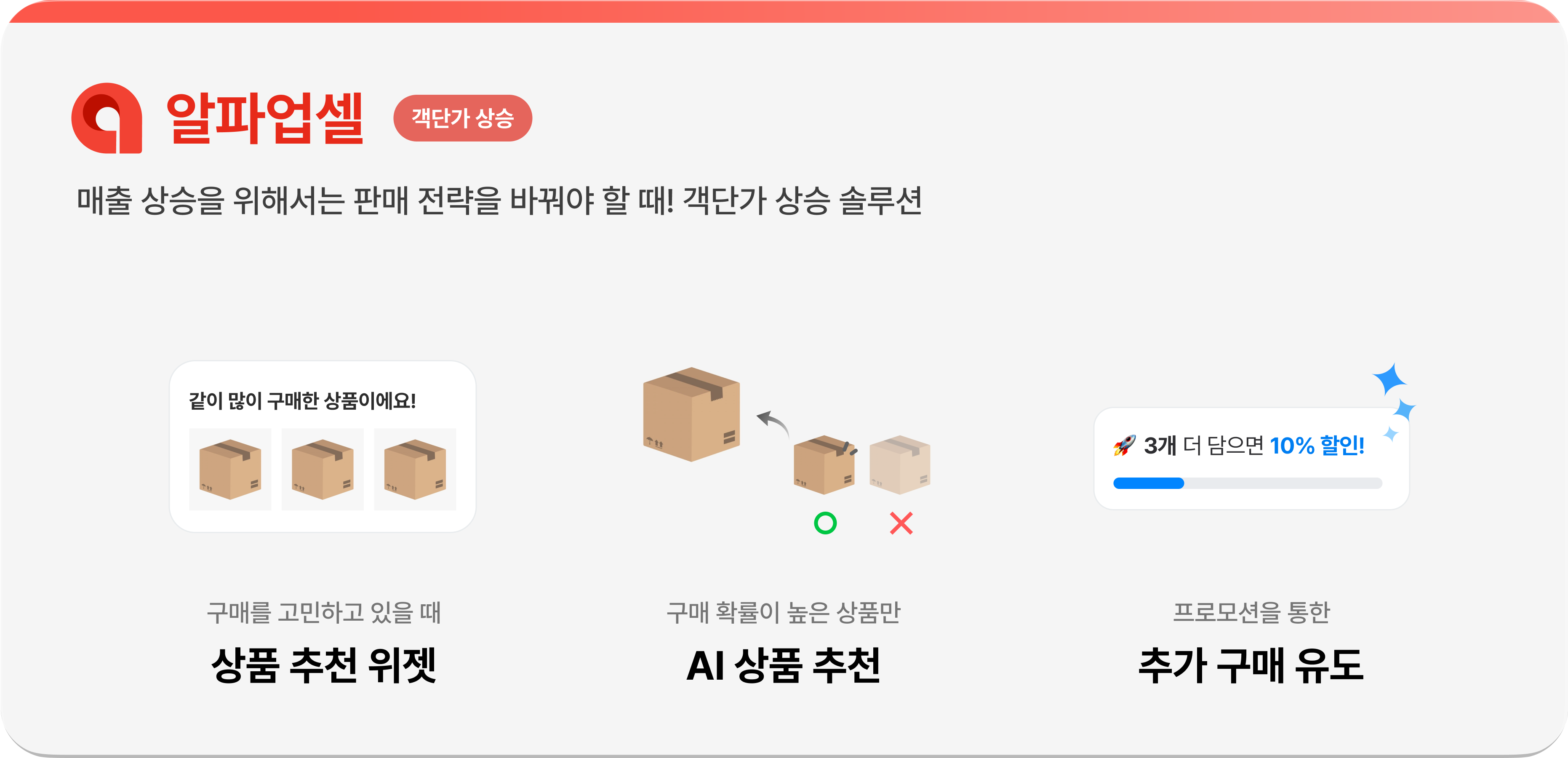
Task: Click the rocket emoji icon
Action: tap(1124, 446)
